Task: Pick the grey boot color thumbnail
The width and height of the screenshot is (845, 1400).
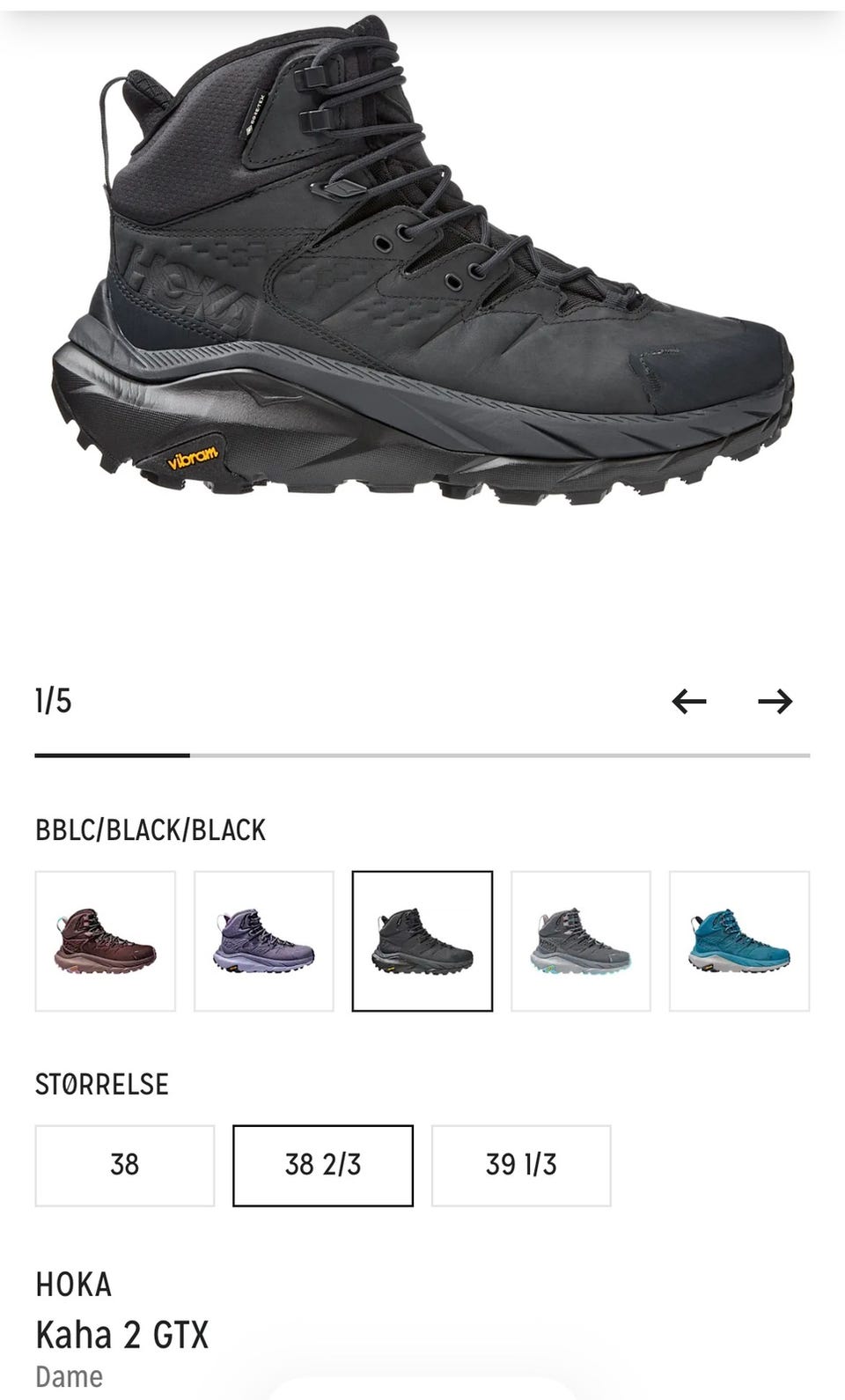Action: pyautogui.click(x=581, y=941)
